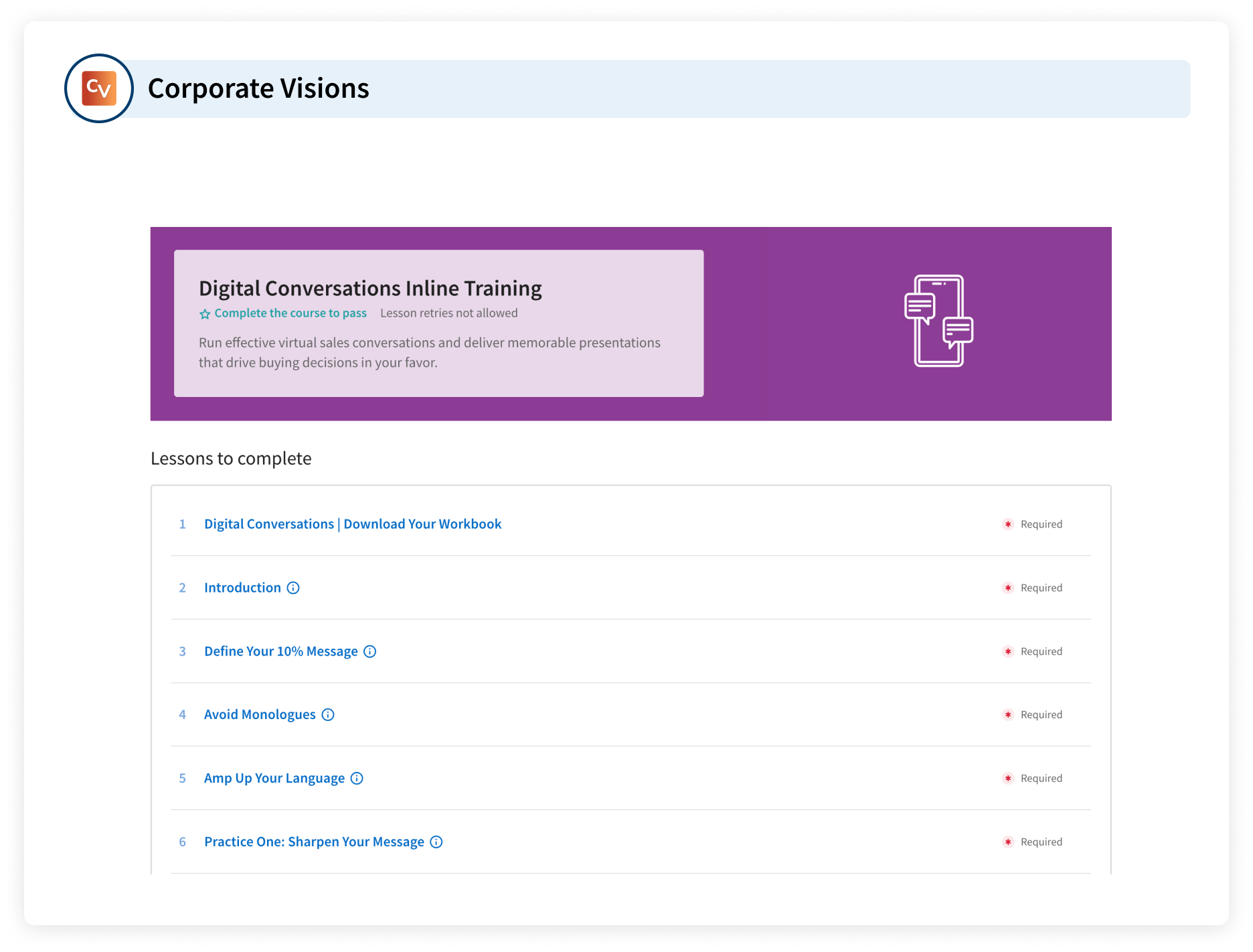Open the Introduction lesson
1253x952 pixels.
(x=242, y=588)
